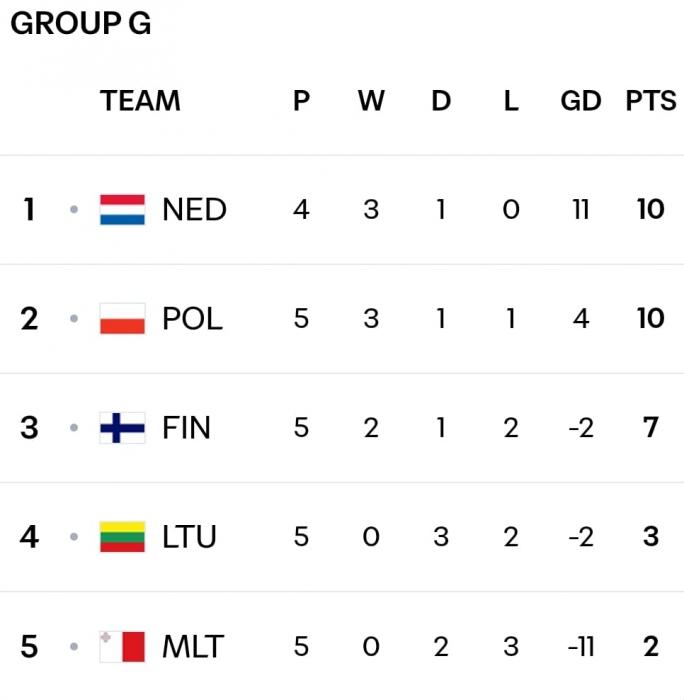Click the Lithuania flag icon
The image size is (684, 700).
click(122, 537)
